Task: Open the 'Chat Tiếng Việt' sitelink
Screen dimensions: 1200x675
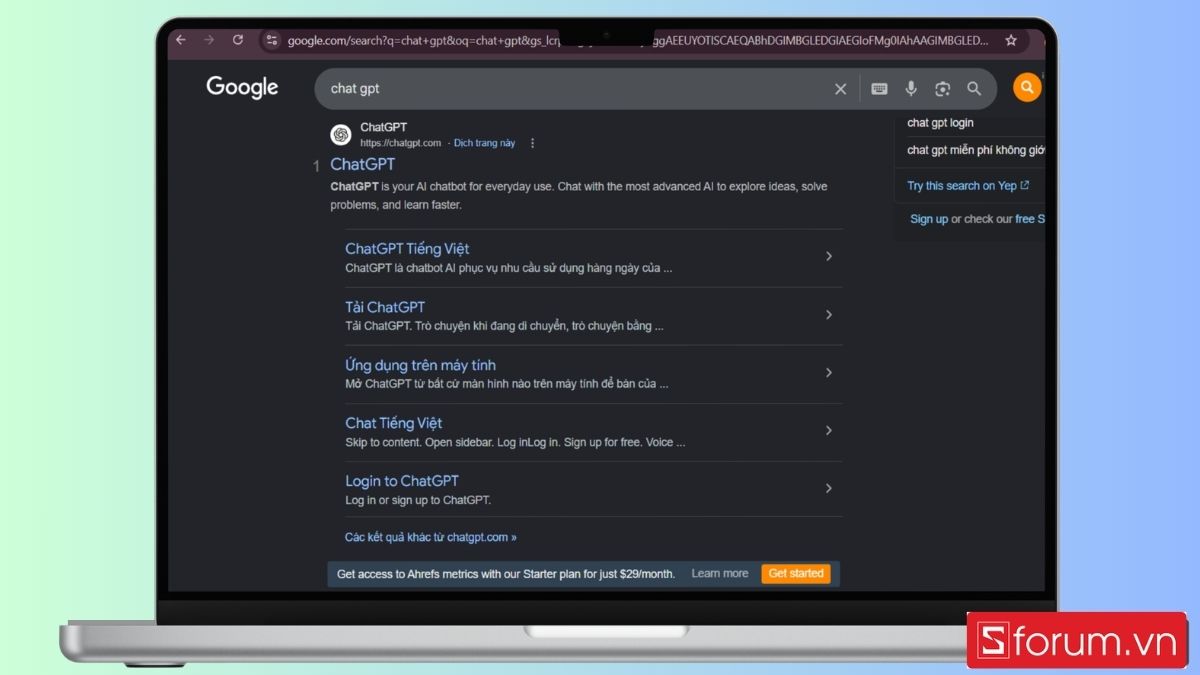Action: pos(393,423)
